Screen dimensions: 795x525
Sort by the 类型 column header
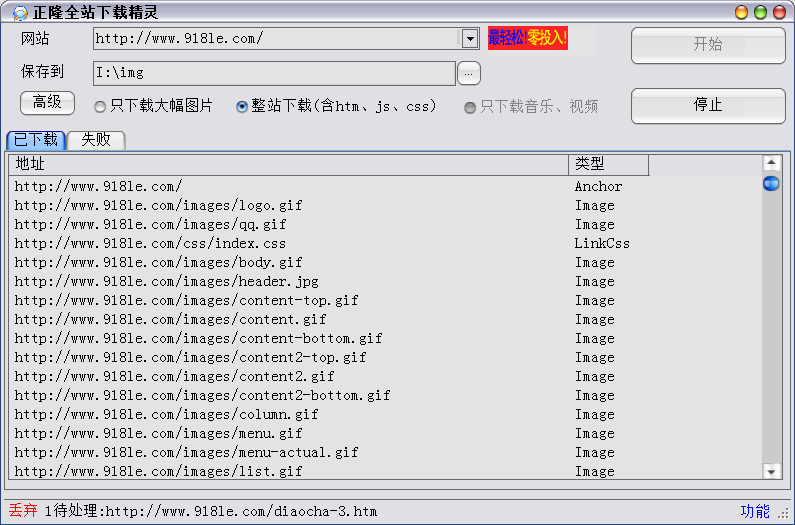pos(608,164)
